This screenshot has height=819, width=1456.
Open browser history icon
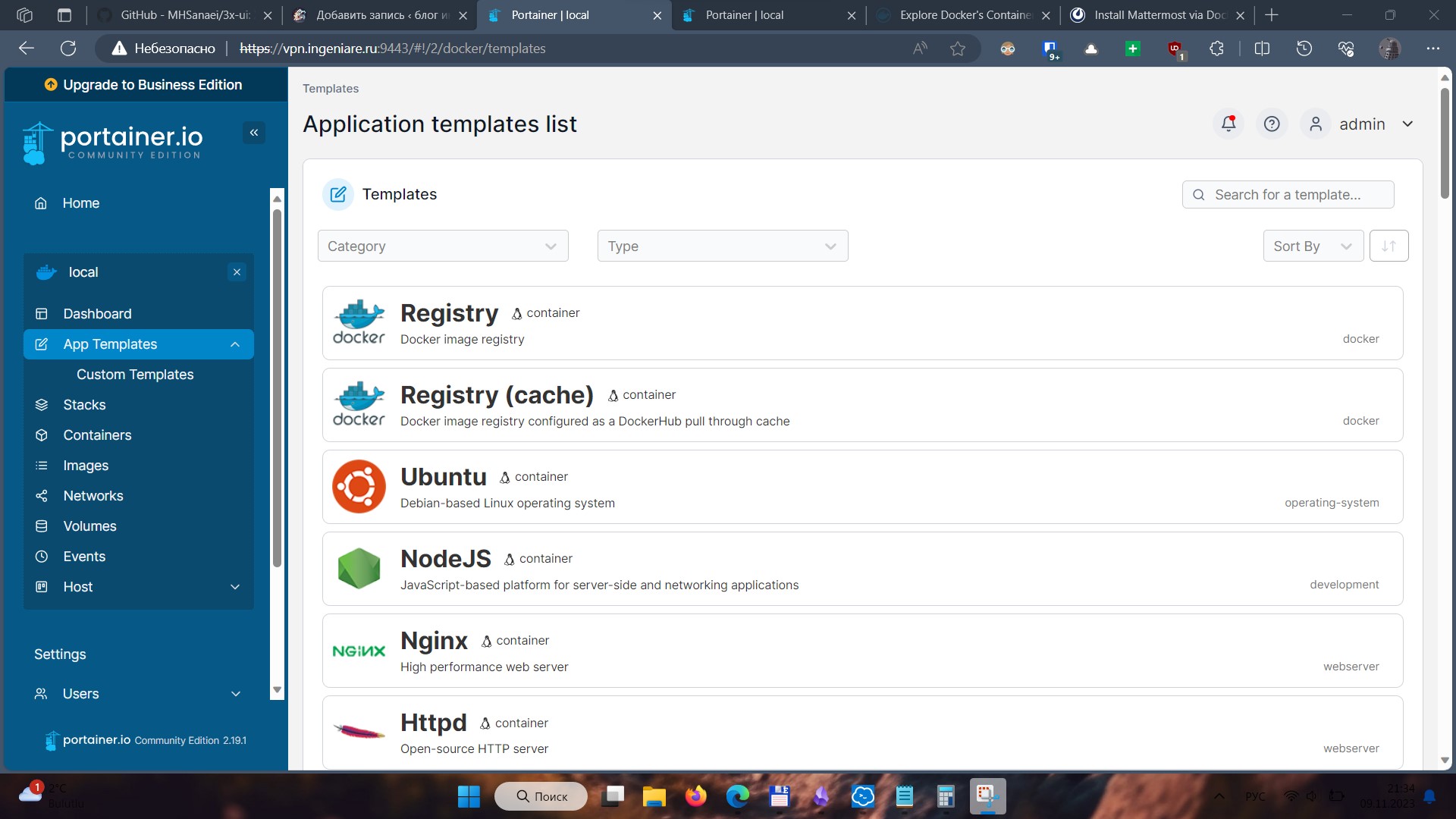pos(1304,49)
